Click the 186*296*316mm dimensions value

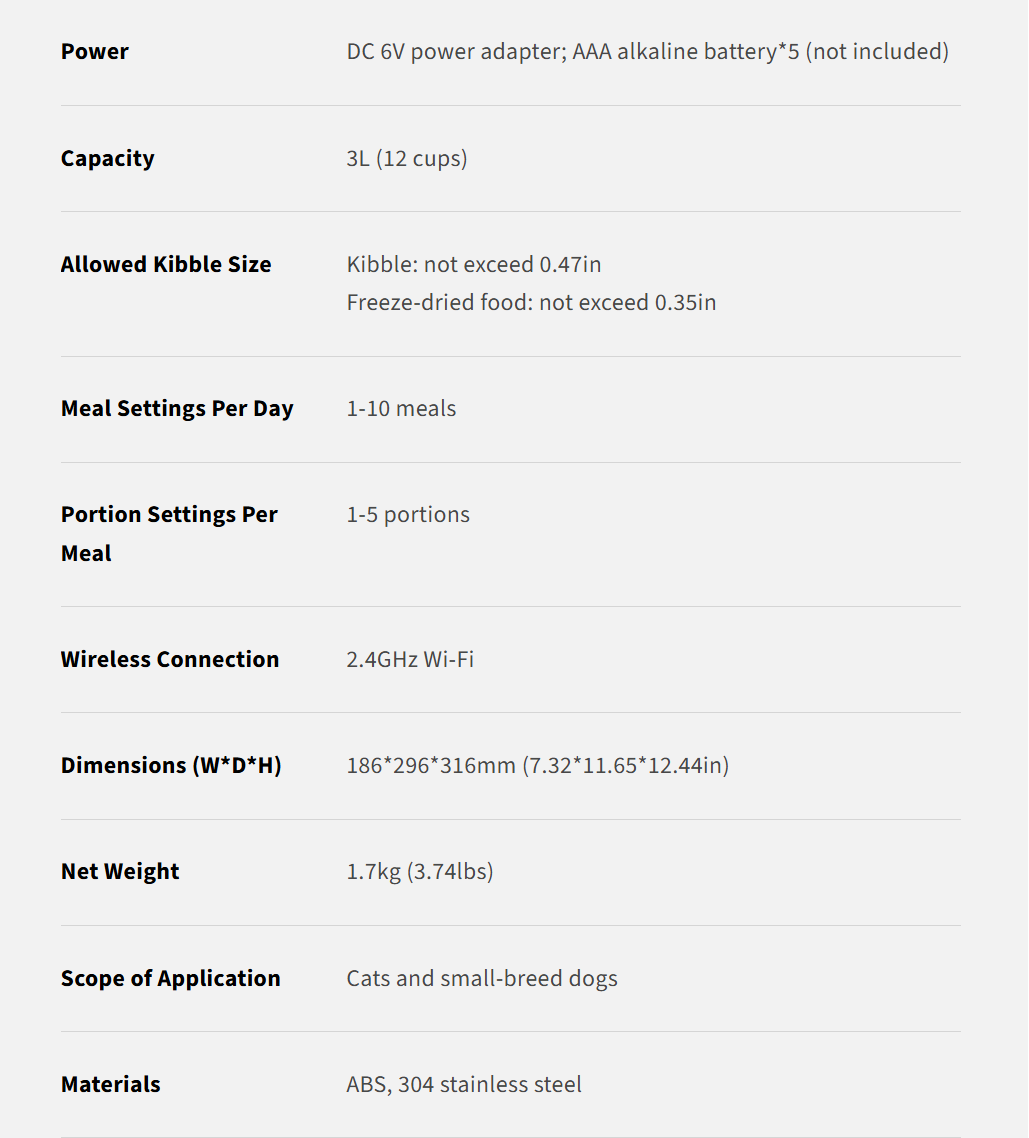click(537, 766)
